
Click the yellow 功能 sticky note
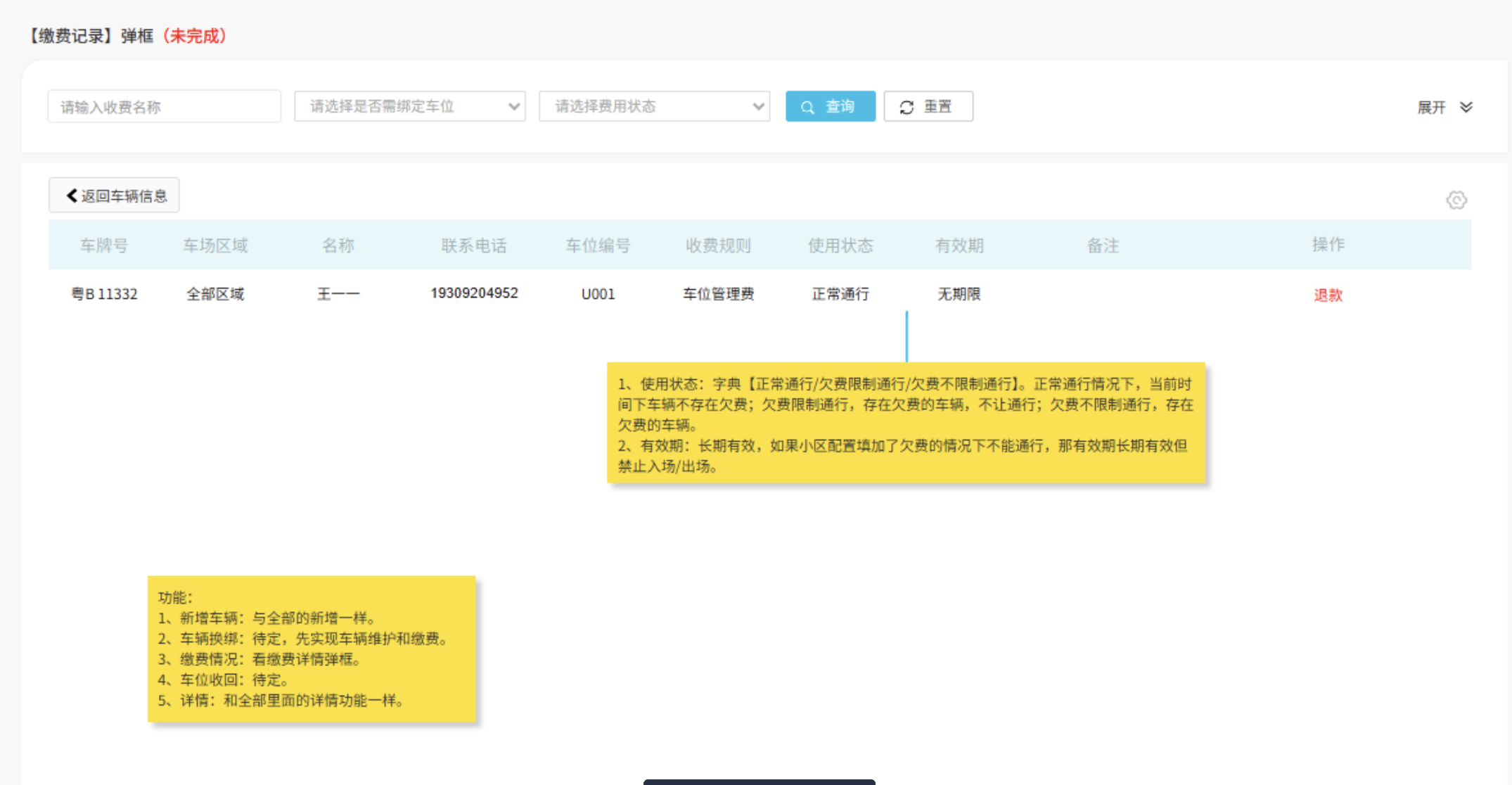click(x=312, y=648)
